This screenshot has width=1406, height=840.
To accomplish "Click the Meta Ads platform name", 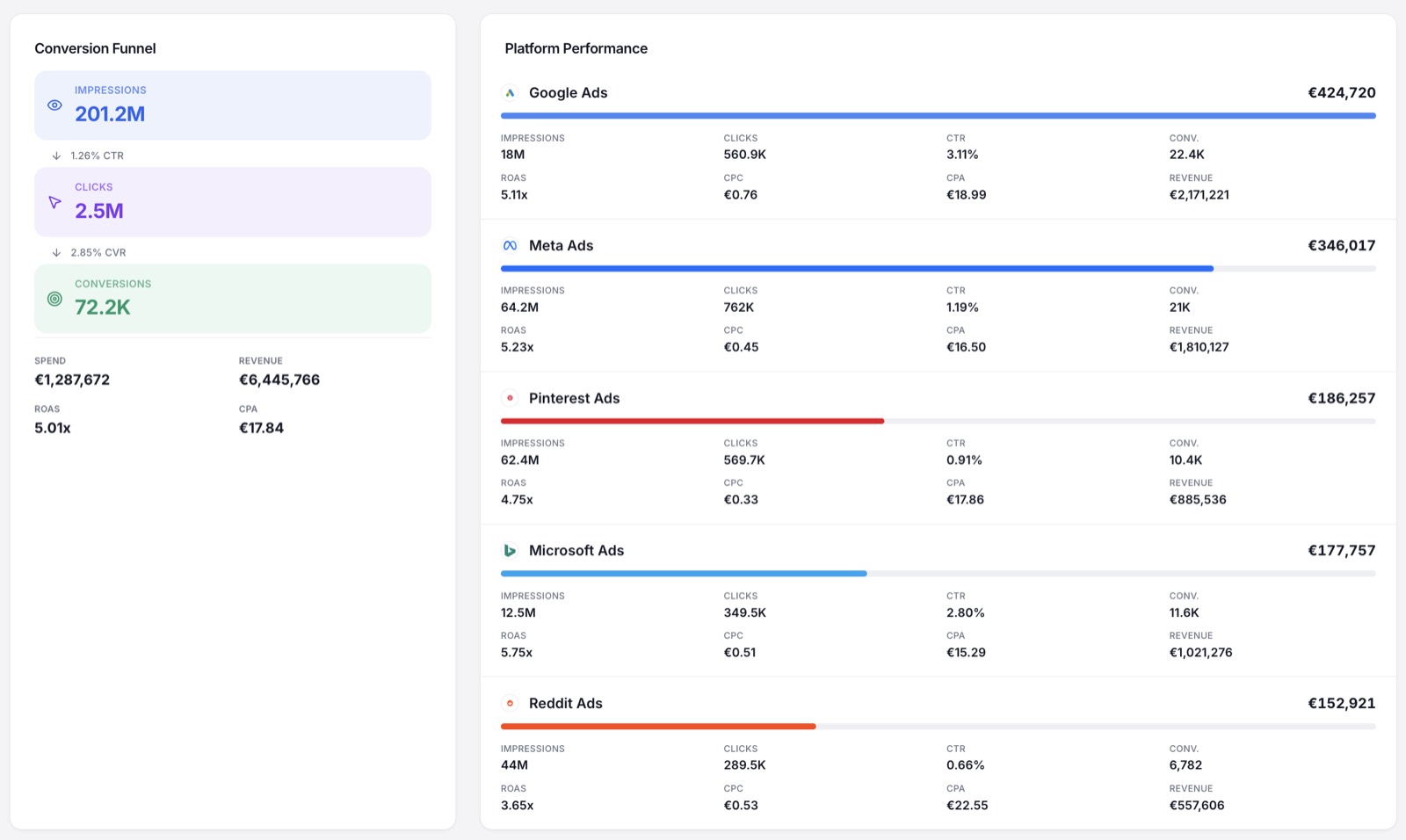I will [x=561, y=245].
